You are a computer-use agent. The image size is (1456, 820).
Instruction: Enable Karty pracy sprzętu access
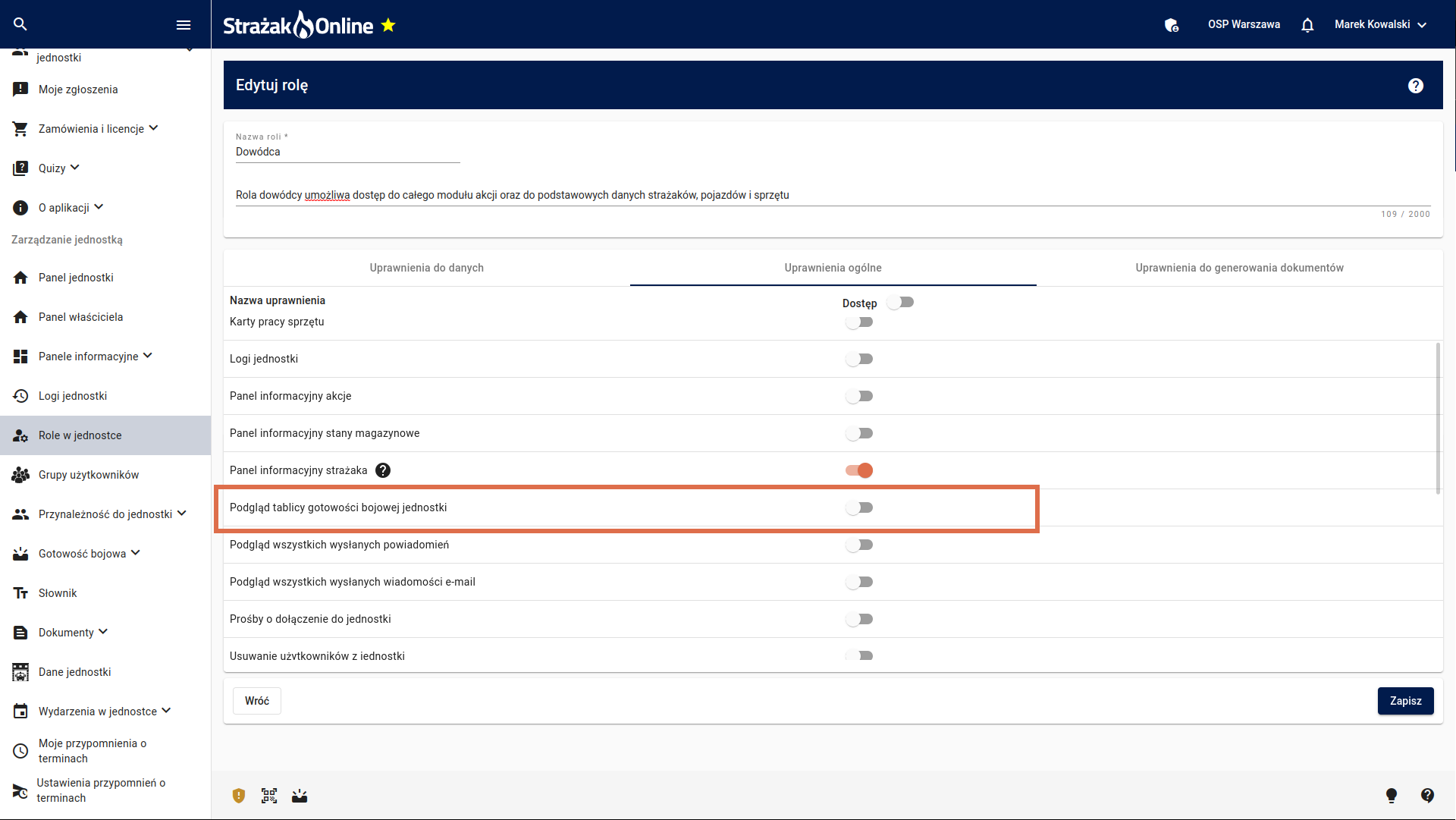pyautogui.click(x=859, y=322)
